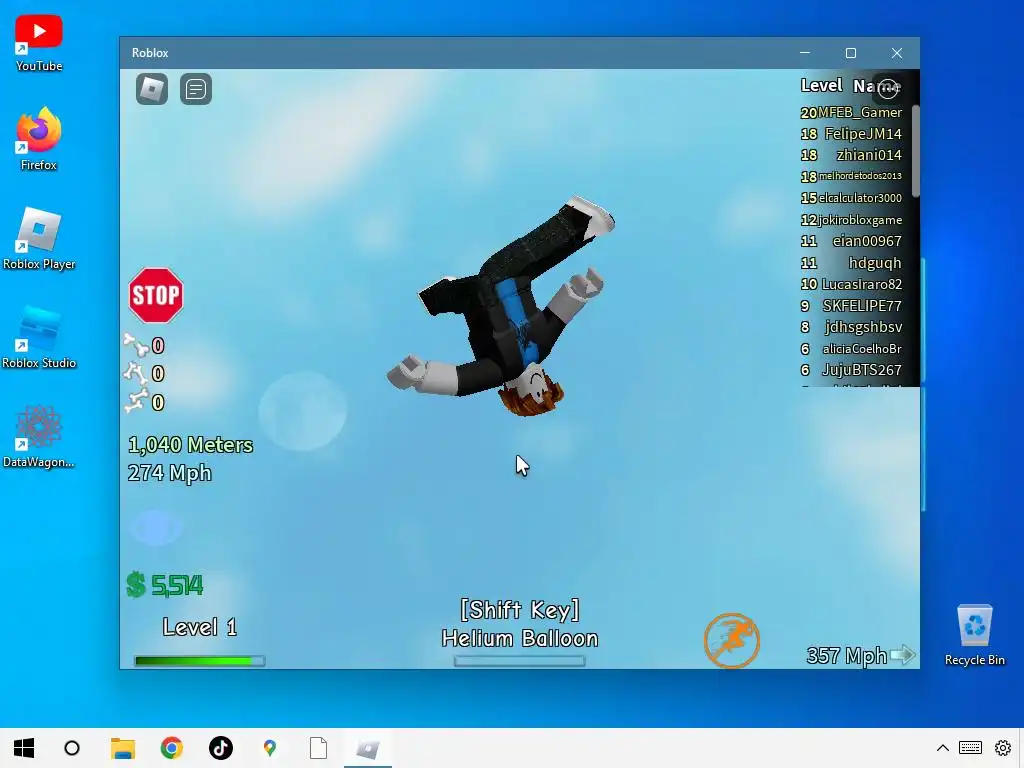The height and width of the screenshot is (768, 1024).
Task: Toggle the blue eye view icon
Action: [x=156, y=528]
